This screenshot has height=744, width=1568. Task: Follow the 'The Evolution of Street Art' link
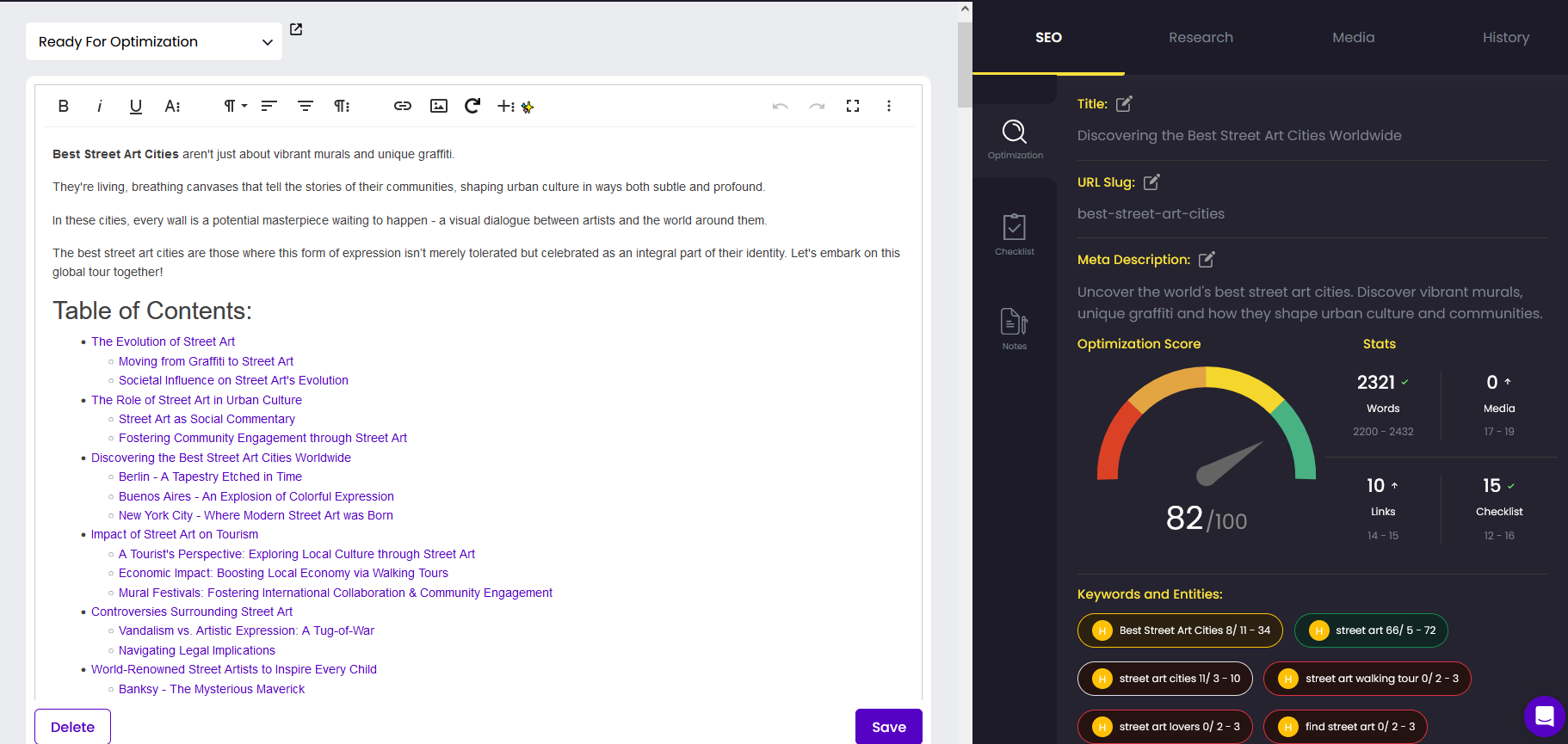click(x=163, y=341)
